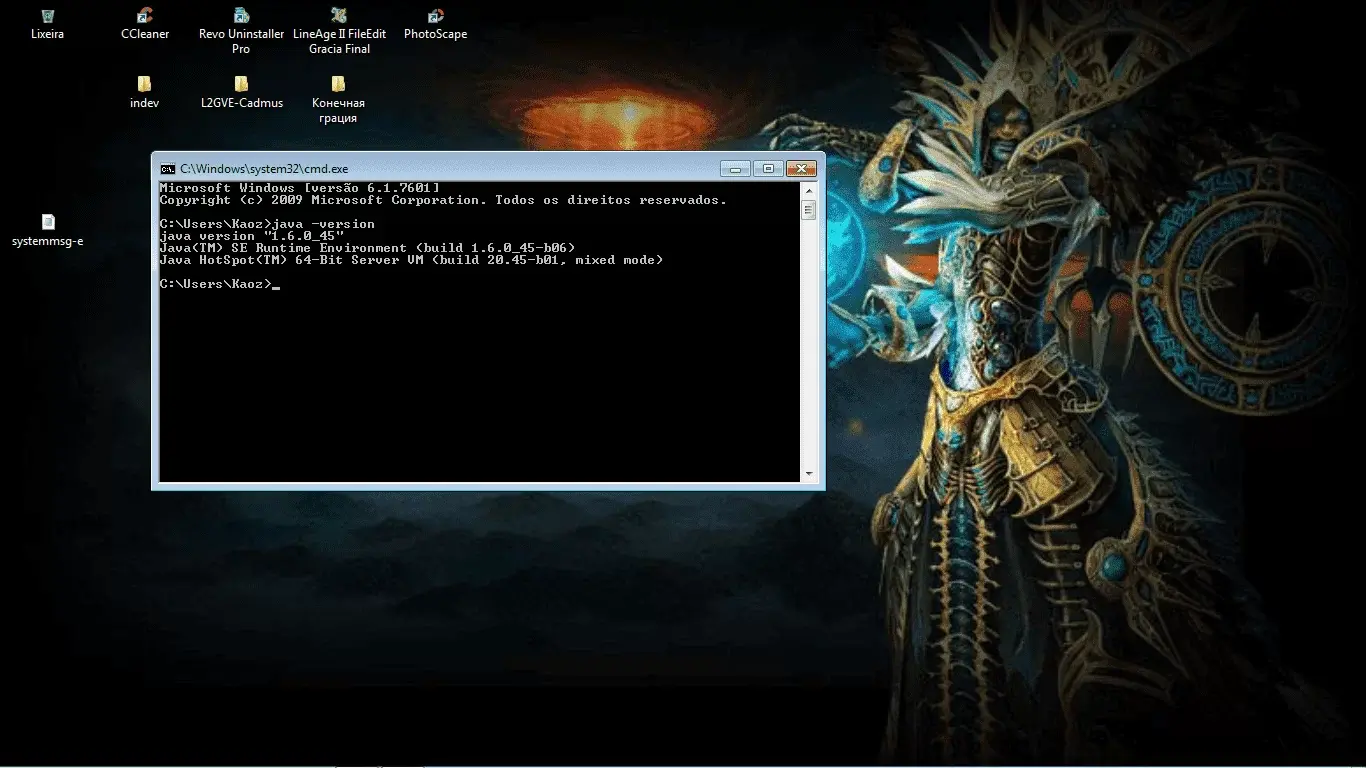Click the Copyright 2009 Microsoft Corporation line
Screen dimensions: 1366x768
(443, 200)
